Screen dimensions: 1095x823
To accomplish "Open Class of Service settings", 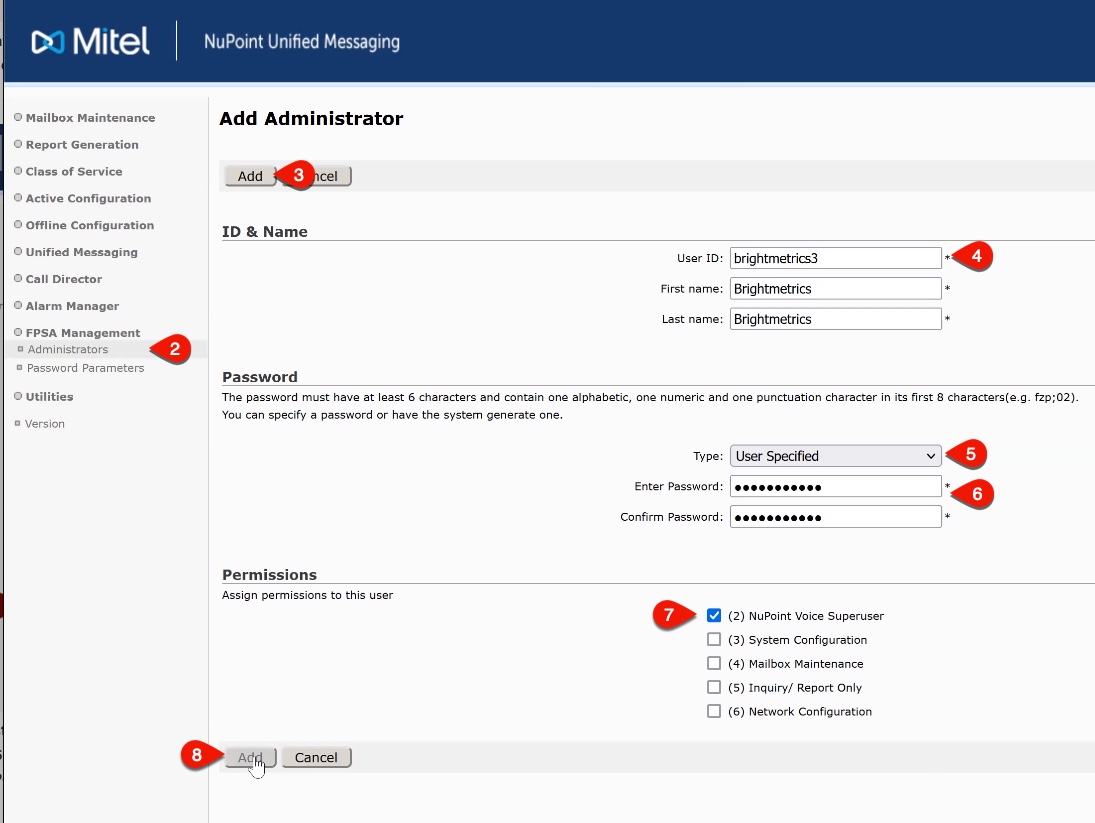I will pyautogui.click(x=71, y=171).
